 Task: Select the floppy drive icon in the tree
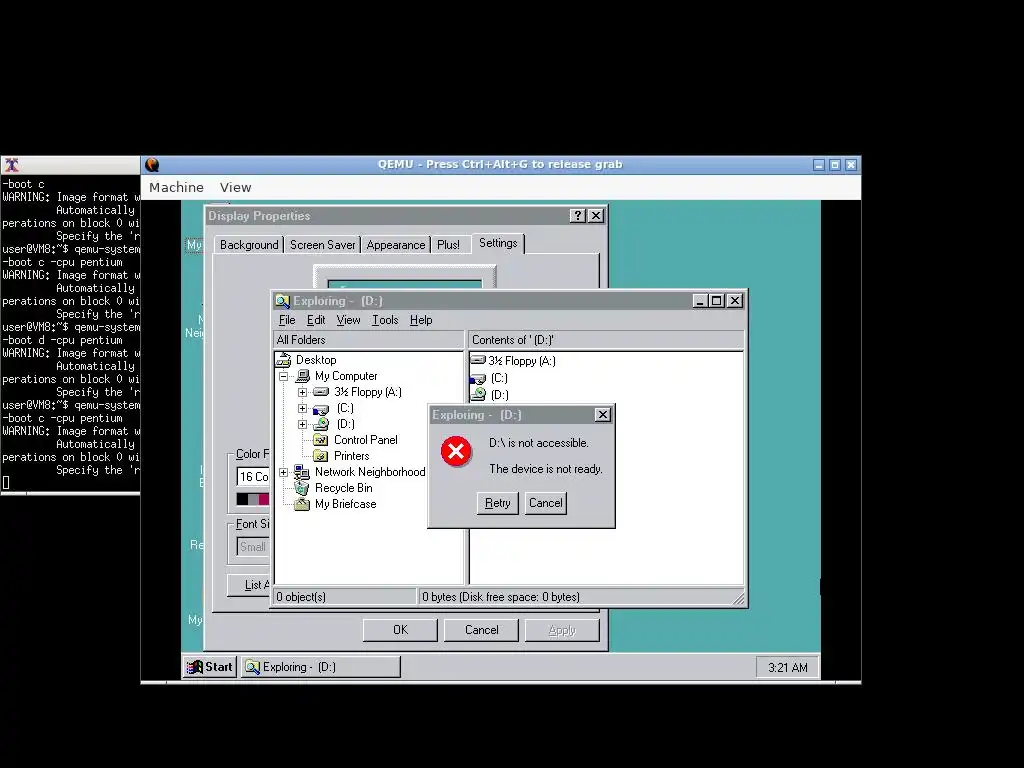tap(321, 392)
